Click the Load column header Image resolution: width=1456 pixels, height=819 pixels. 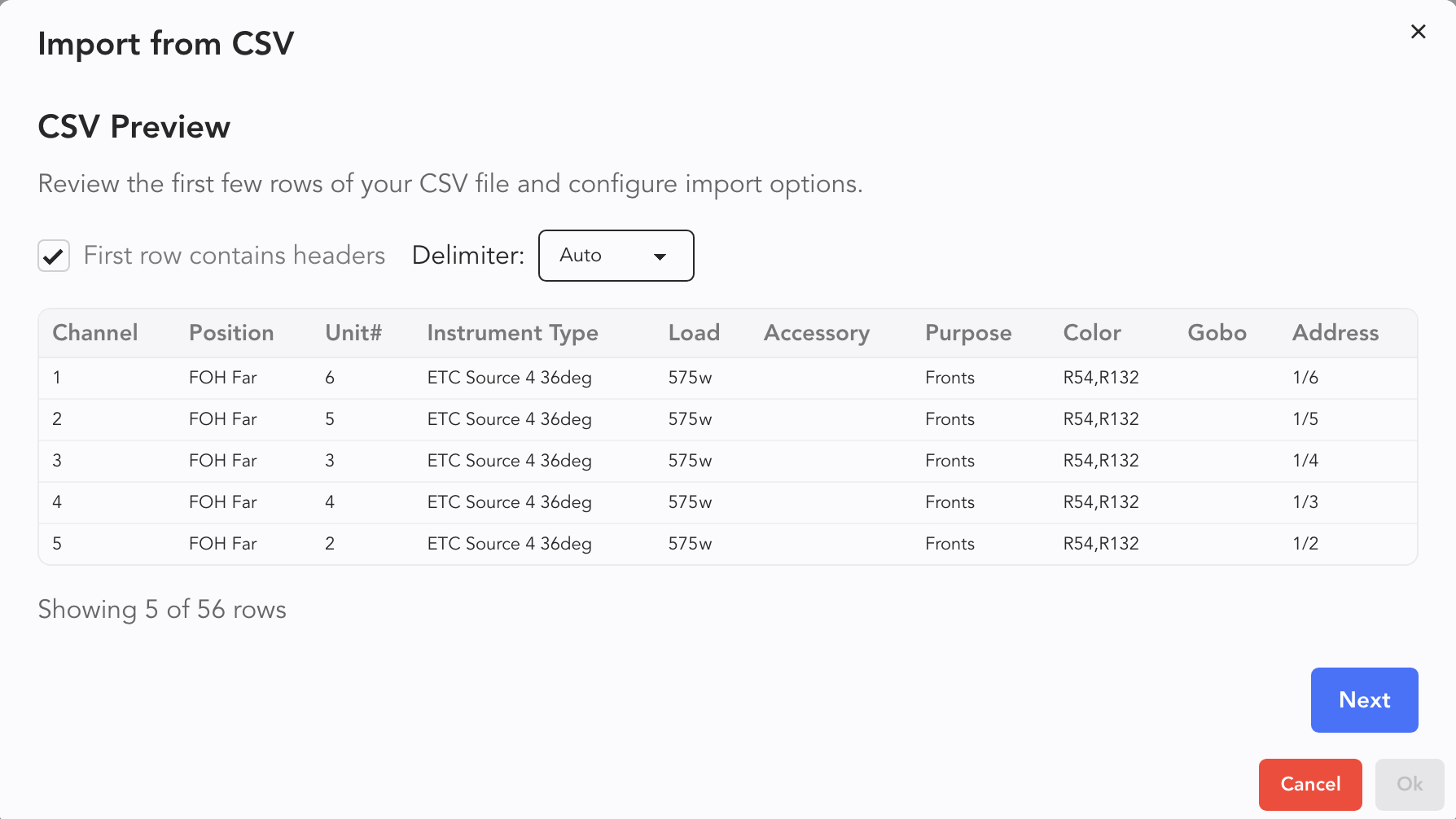click(x=694, y=333)
